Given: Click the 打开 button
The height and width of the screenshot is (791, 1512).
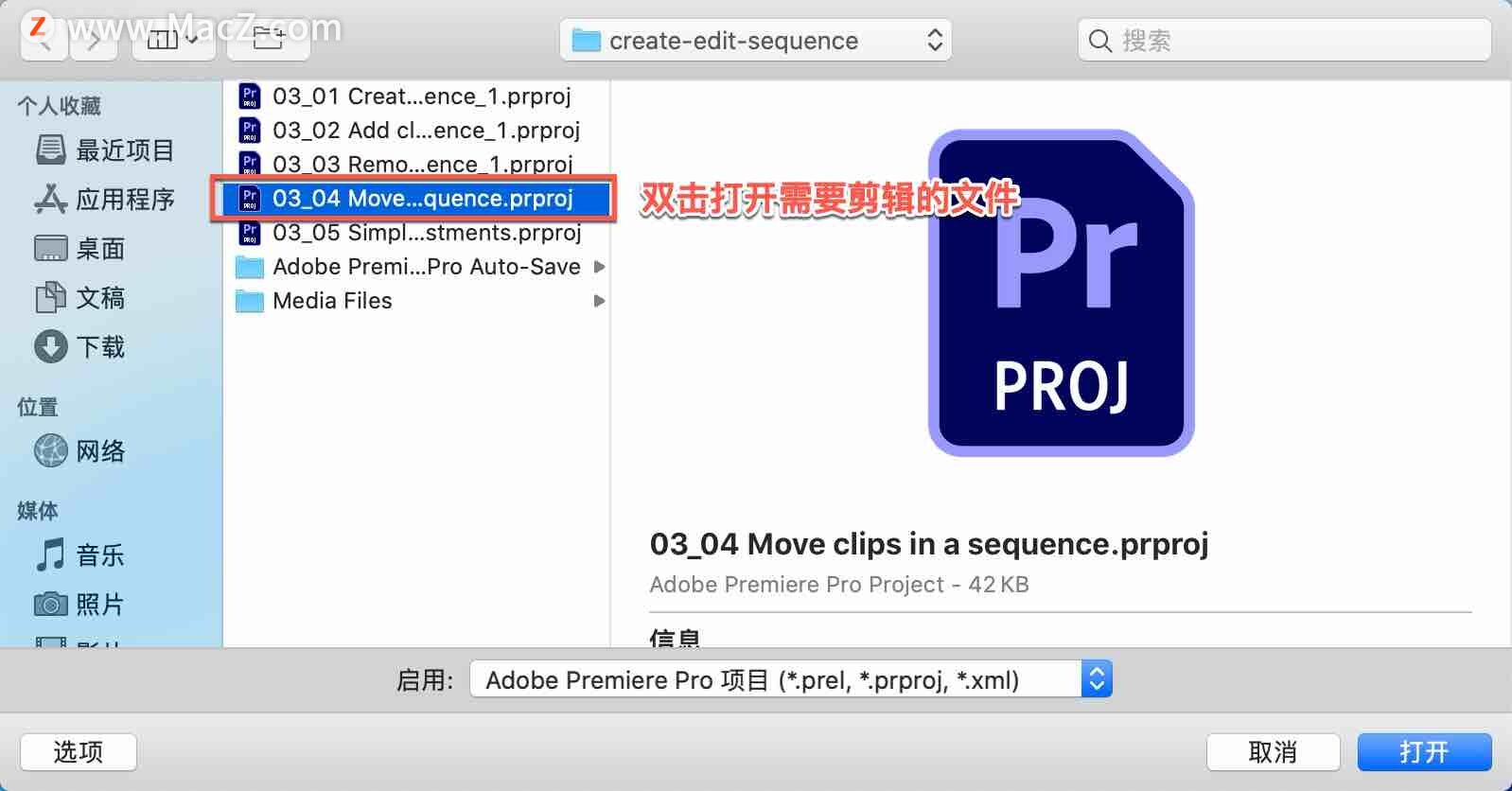Looking at the screenshot, I should pos(1424,752).
